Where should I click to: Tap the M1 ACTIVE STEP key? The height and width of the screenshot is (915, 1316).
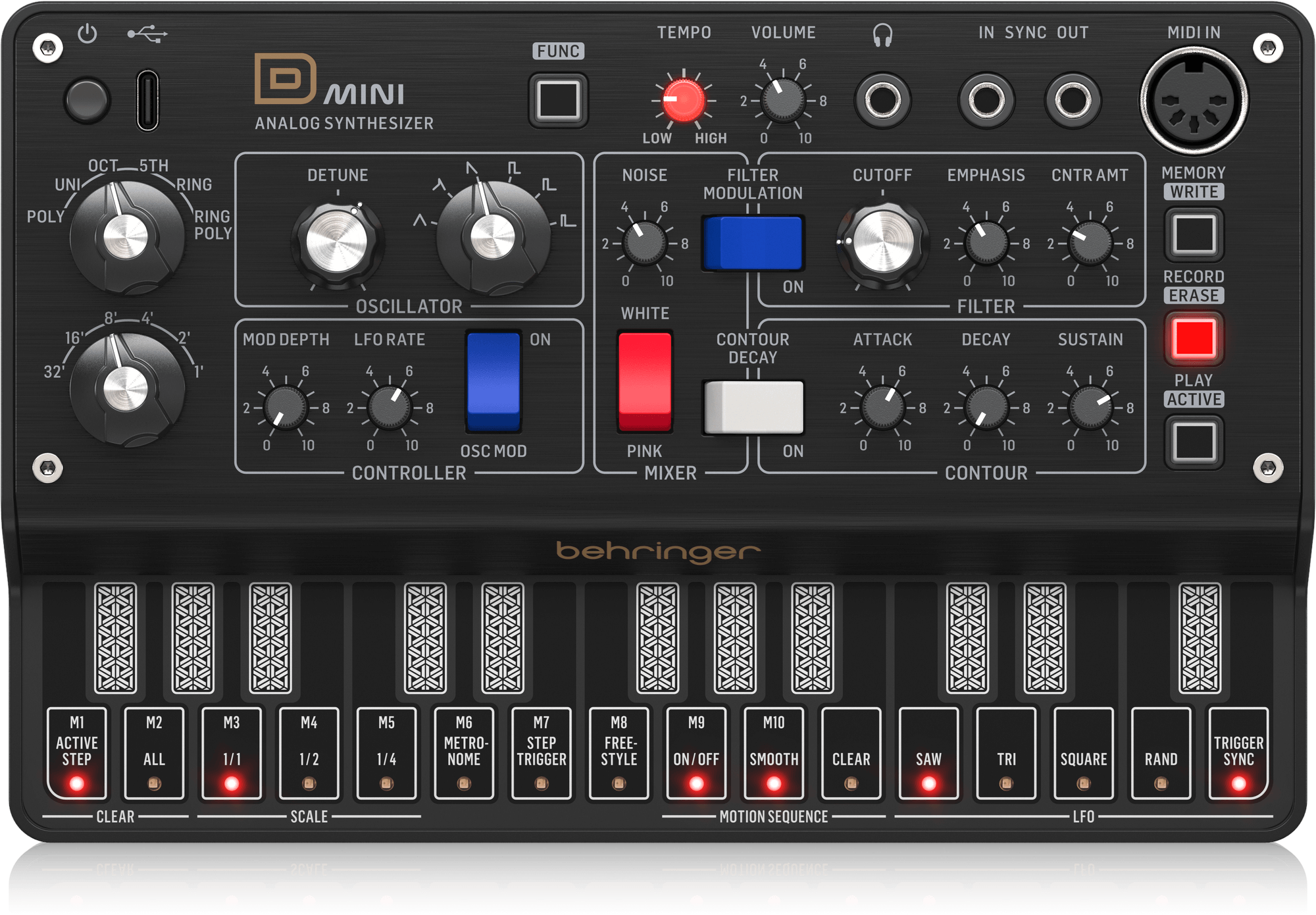(76, 753)
